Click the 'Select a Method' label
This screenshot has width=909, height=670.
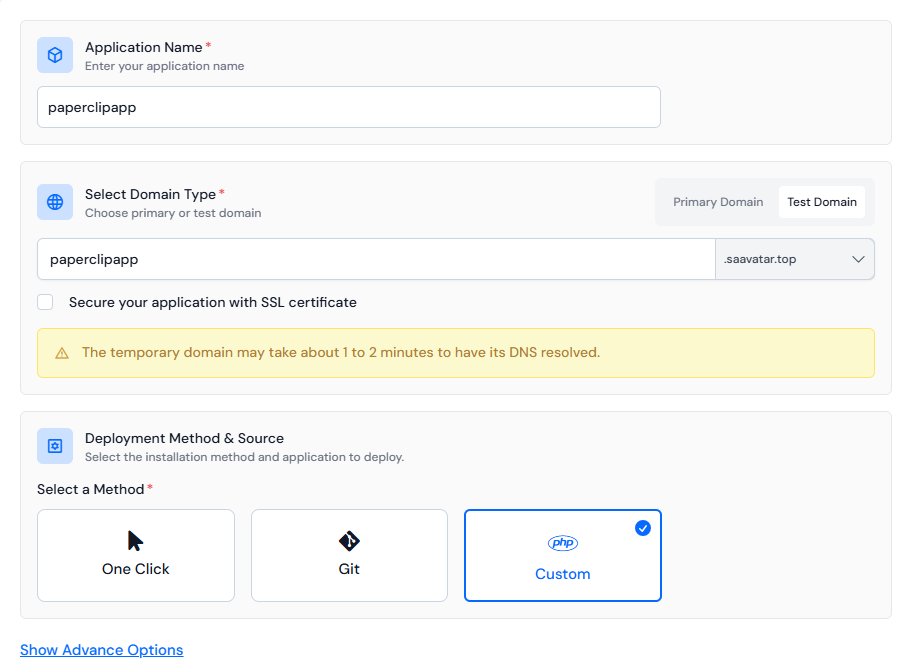[90, 489]
